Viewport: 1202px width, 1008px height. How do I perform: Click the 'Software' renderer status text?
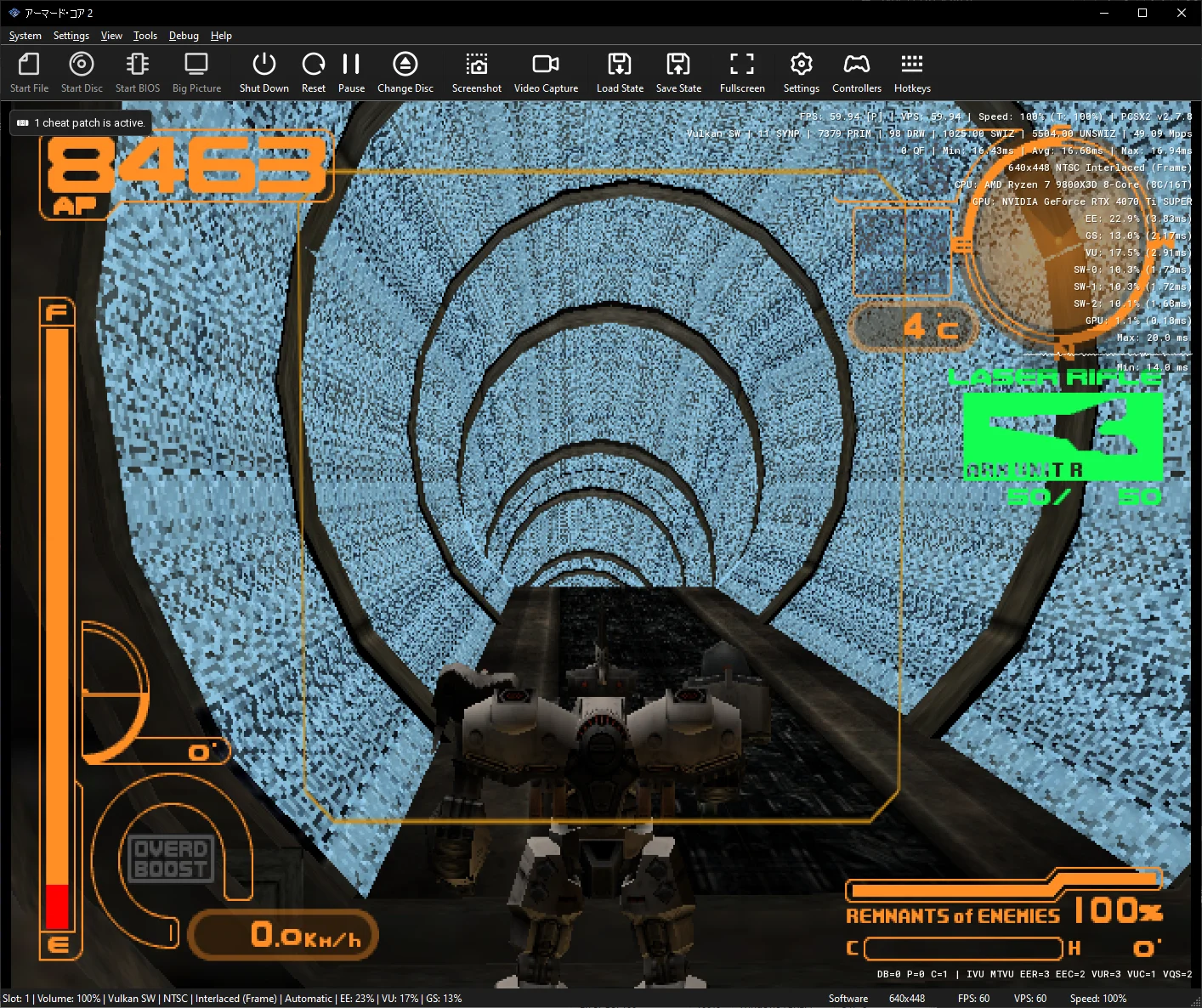pyautogui.click(x=848, y=999)
